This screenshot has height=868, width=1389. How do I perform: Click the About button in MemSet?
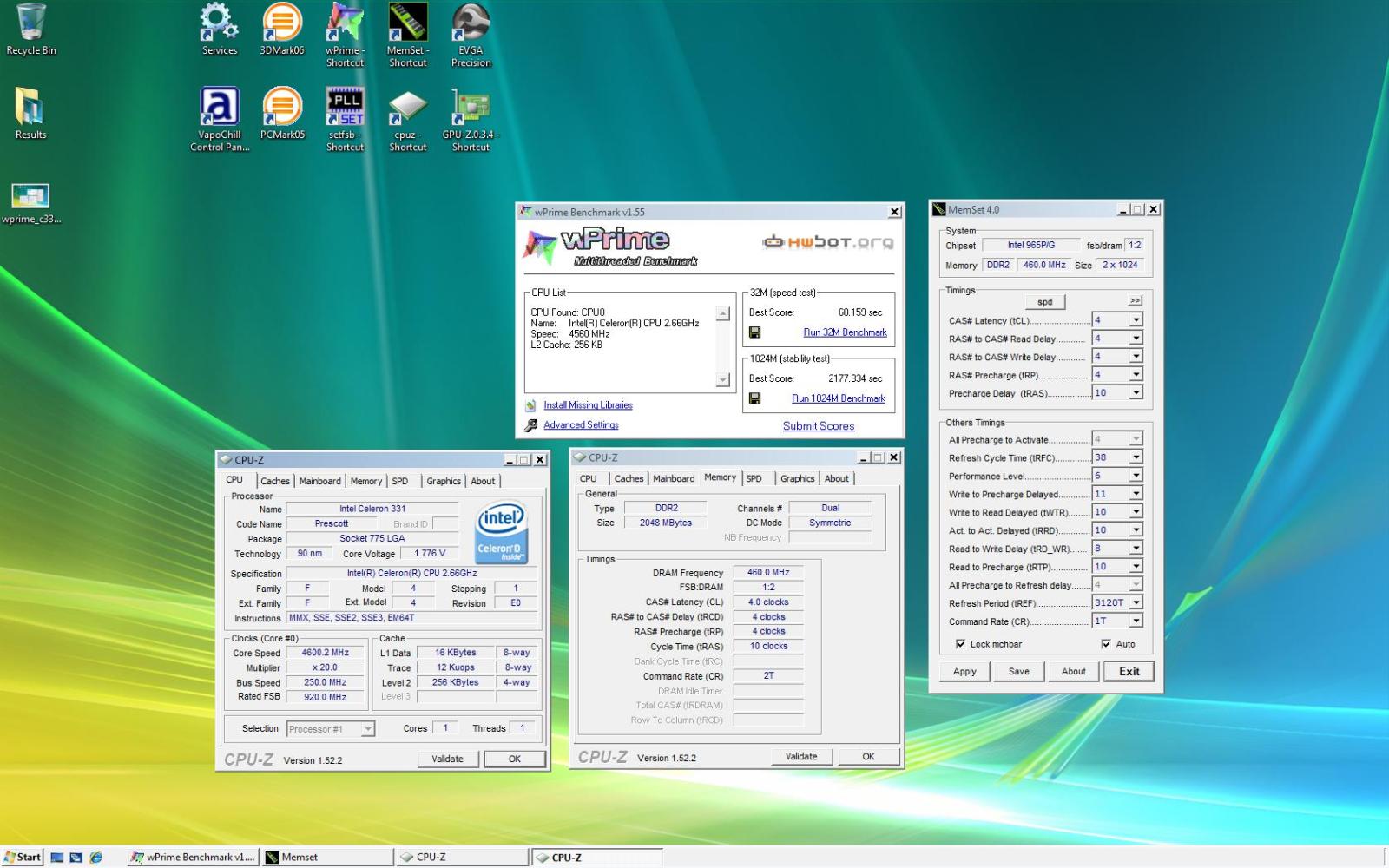pos(1074,671)
